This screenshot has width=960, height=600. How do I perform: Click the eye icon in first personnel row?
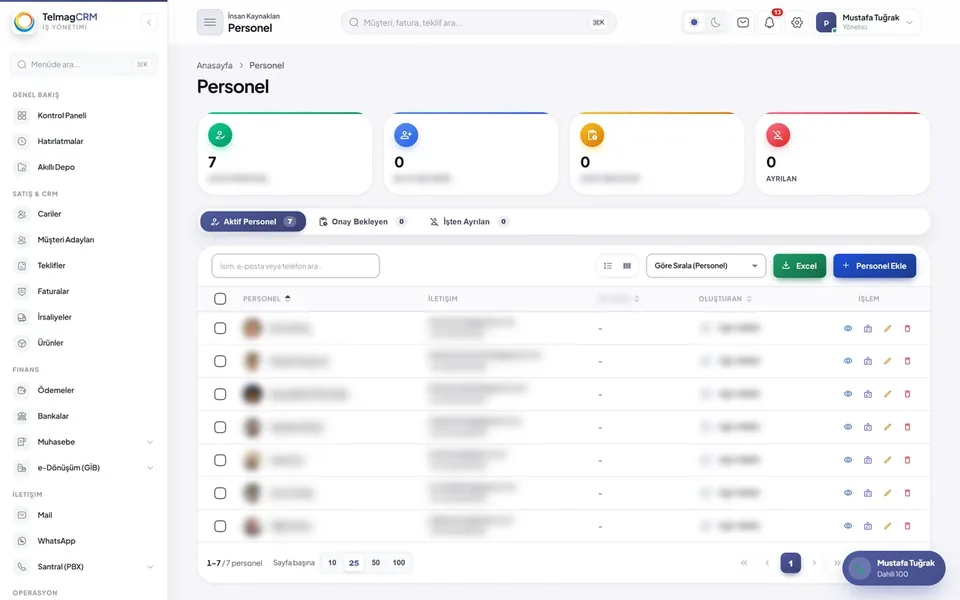point(848,328)
